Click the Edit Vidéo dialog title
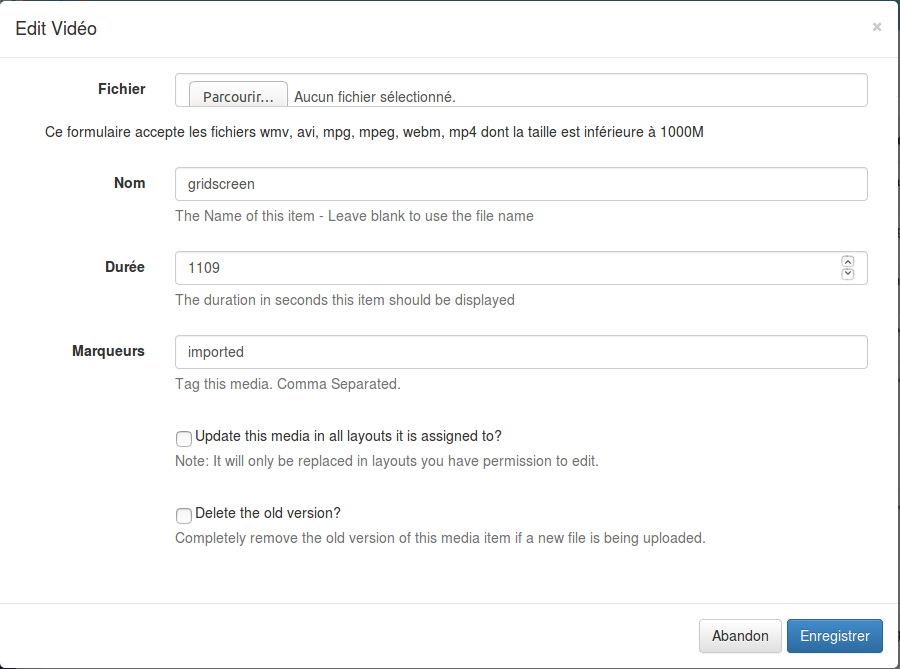The height and width of the screenshot is (669, 900). tap(55, 28)
